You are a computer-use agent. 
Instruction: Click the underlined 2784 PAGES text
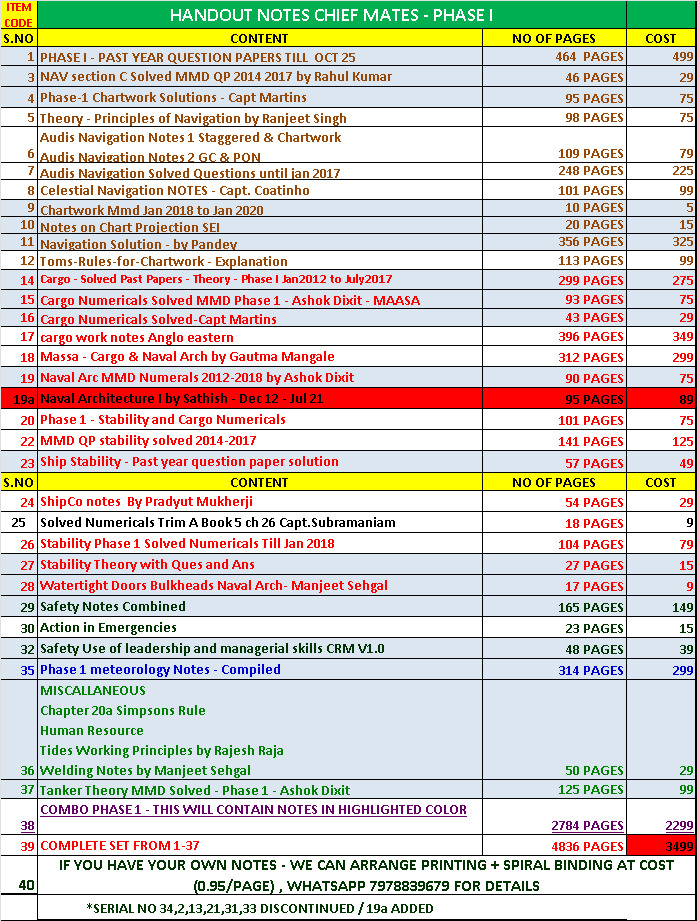[587, 826]
